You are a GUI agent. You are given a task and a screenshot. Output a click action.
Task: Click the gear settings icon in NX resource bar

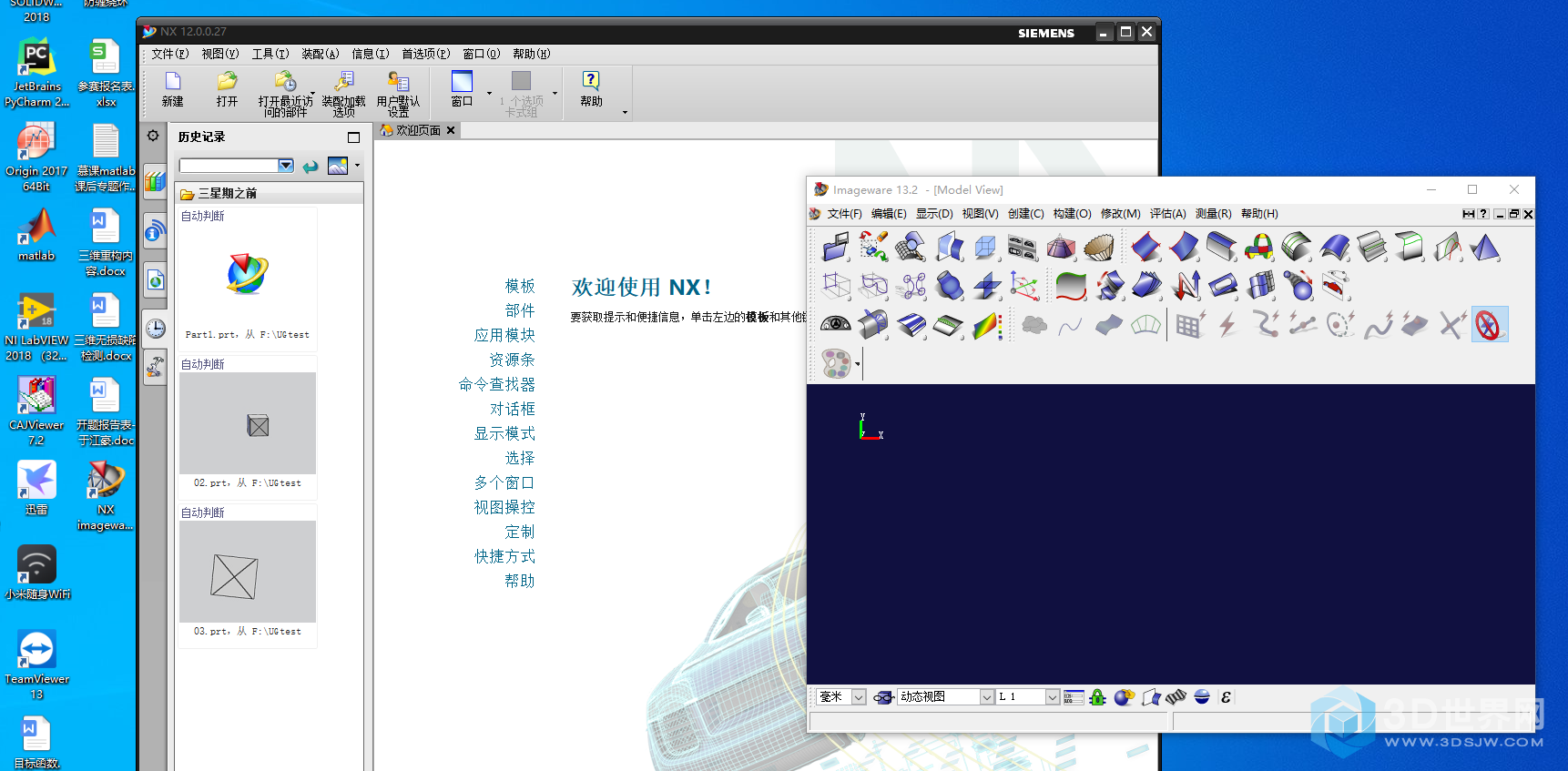pyautogui.click(x=153, y=136)
